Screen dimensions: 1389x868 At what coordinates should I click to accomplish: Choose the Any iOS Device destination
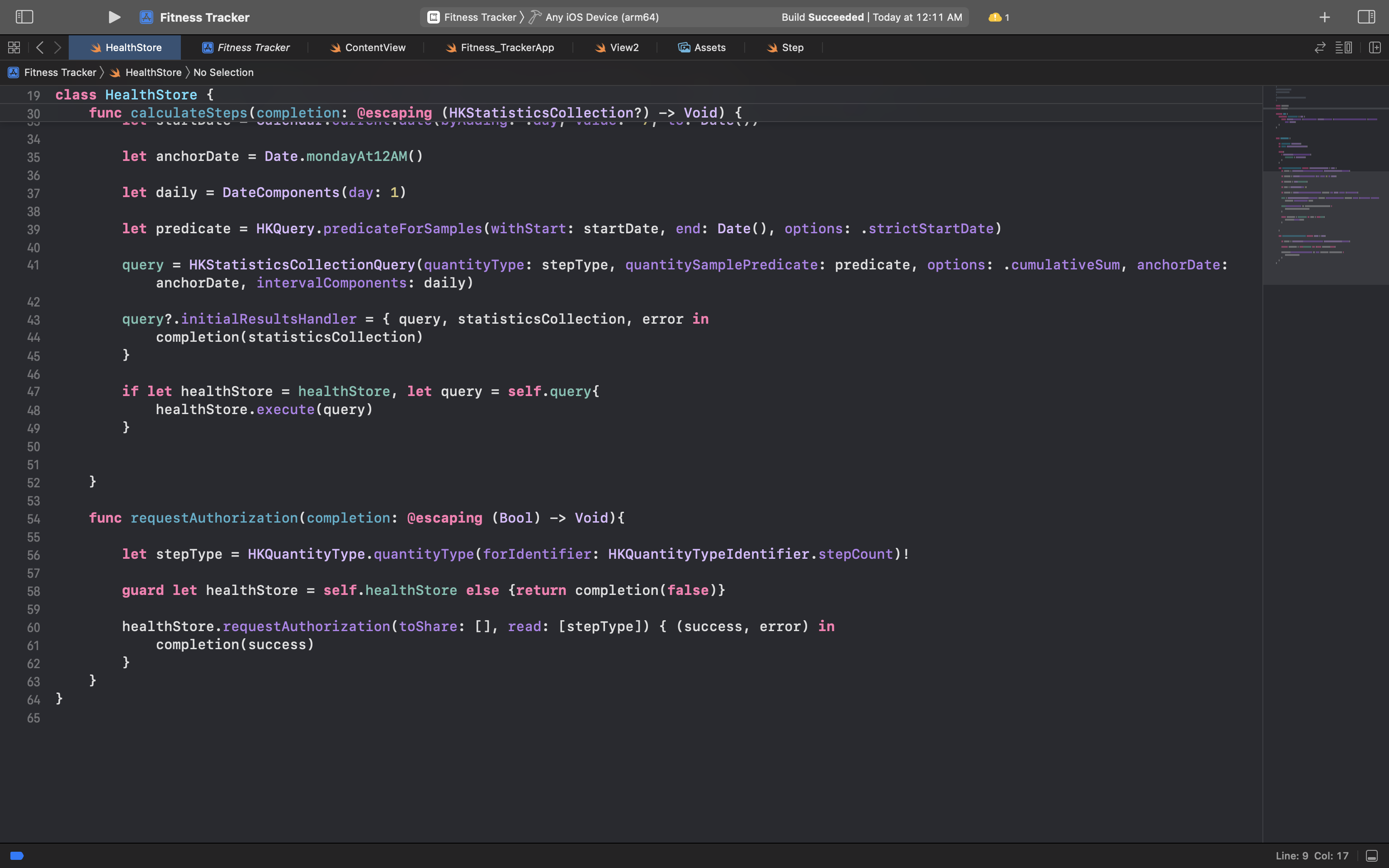click(601, 17)
